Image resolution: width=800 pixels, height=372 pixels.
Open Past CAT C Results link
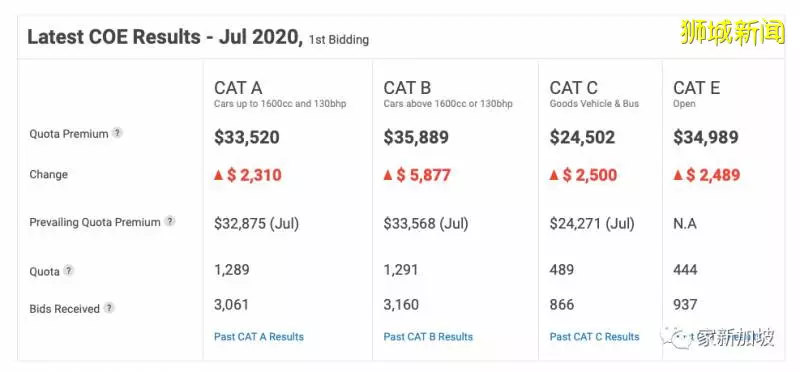594,337
